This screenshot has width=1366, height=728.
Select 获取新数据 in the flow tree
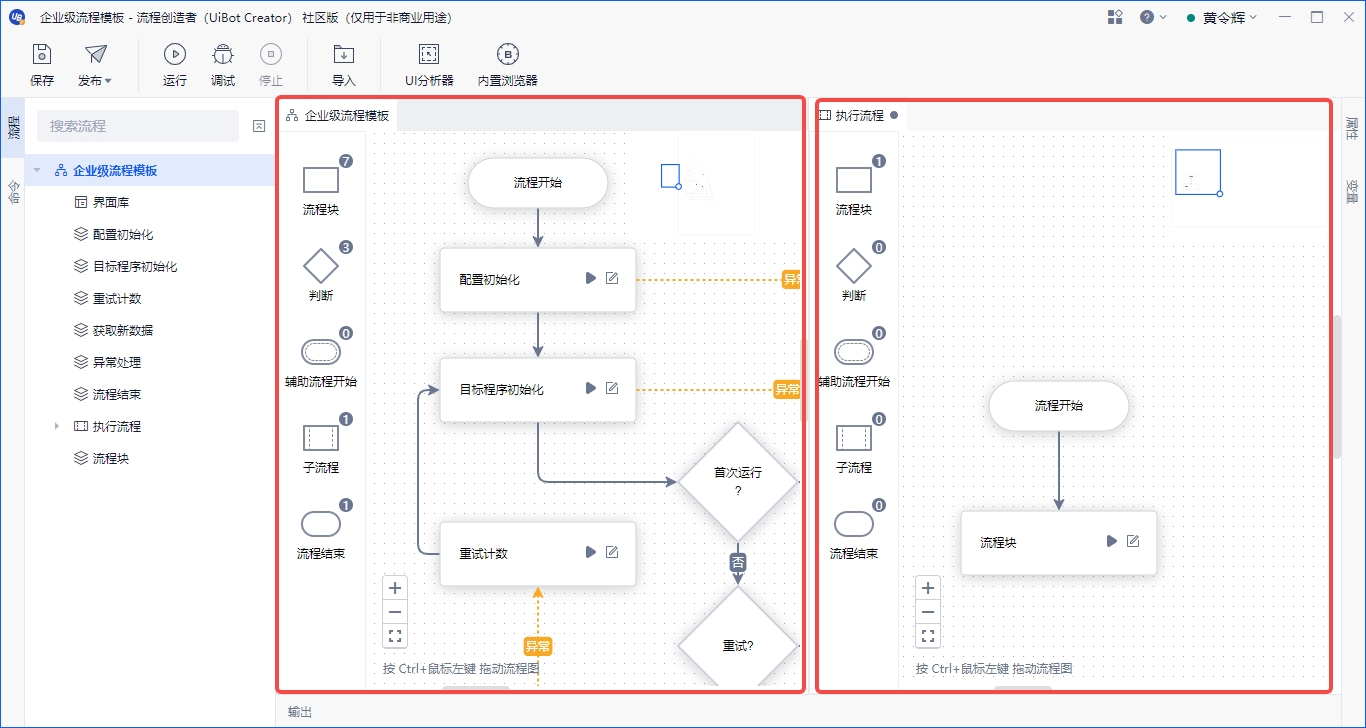tap(123, 330)
